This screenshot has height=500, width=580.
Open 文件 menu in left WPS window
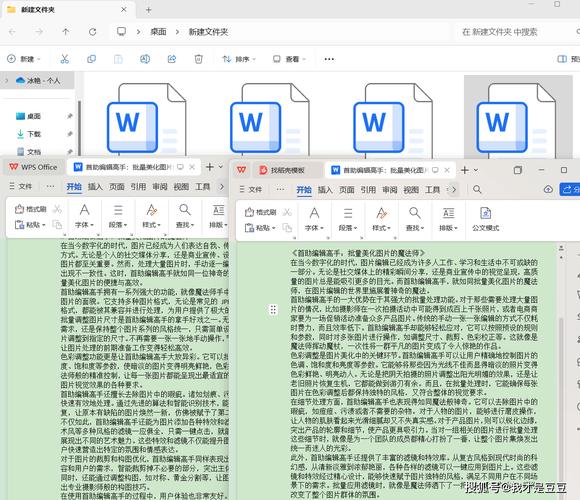click(x=21, y=186)
